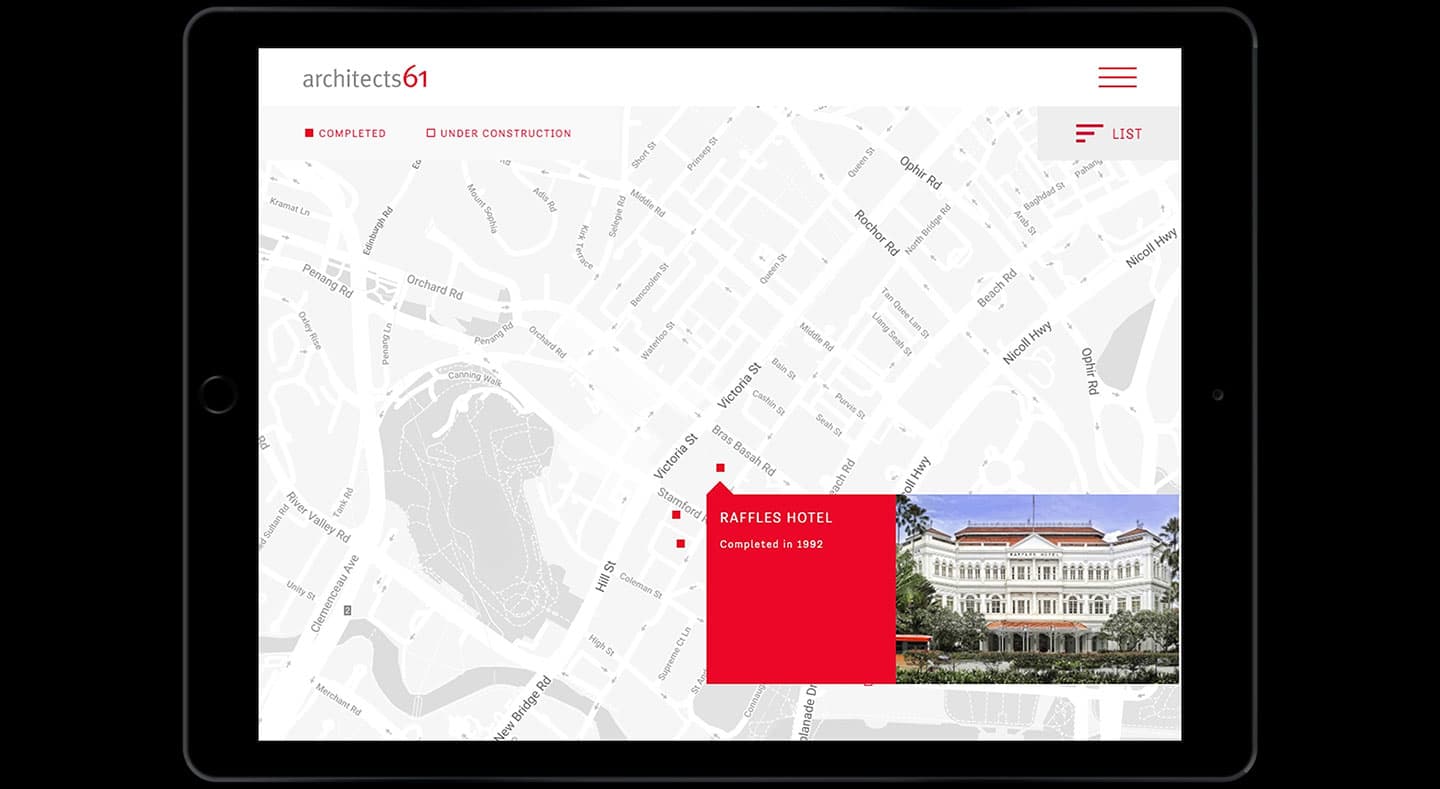Click the 'Merchant Rd' map label
Viewport: 1440px width, 789px height.
point(337,697)
